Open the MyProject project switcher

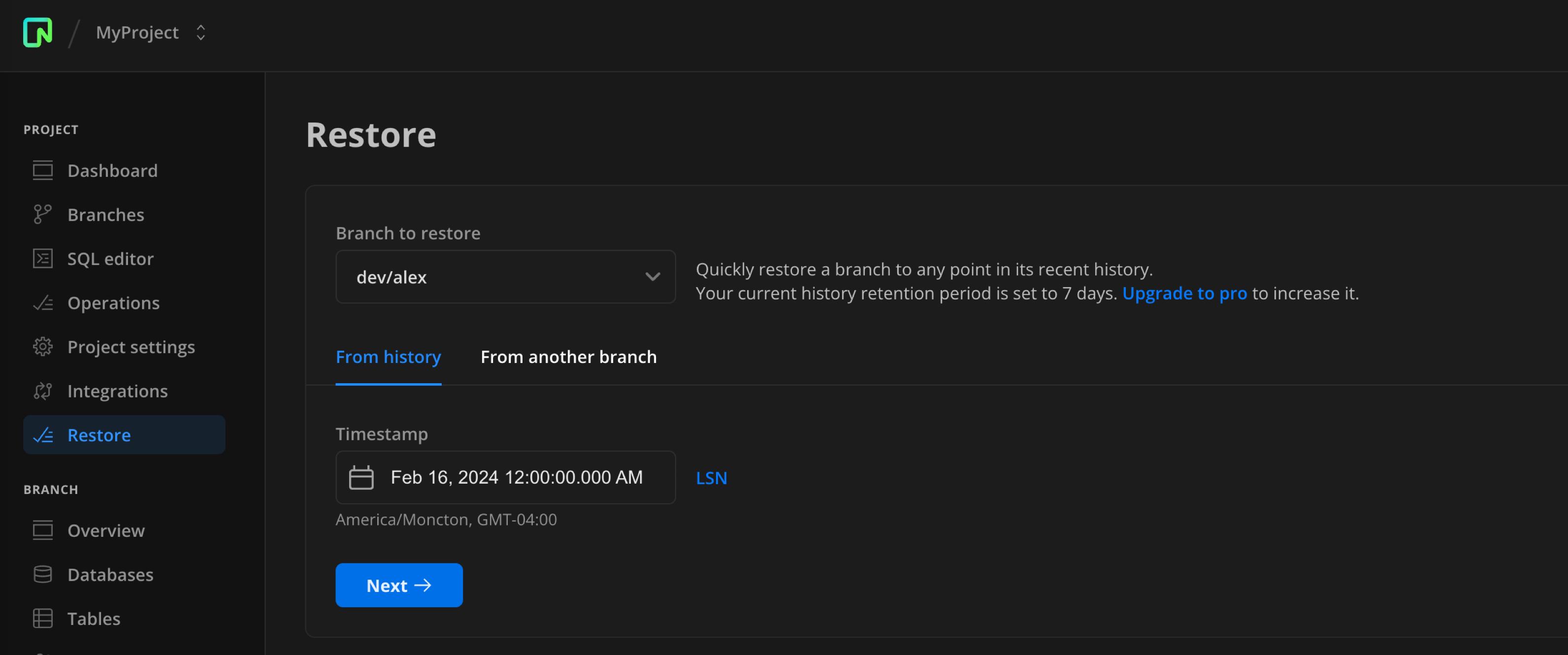tap(152, 33)
